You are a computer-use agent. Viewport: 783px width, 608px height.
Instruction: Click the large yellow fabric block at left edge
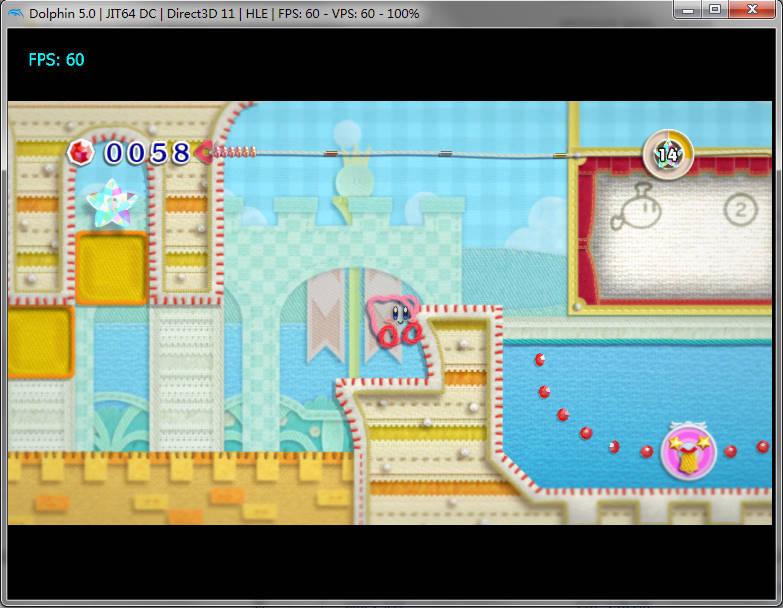[40, 342]
